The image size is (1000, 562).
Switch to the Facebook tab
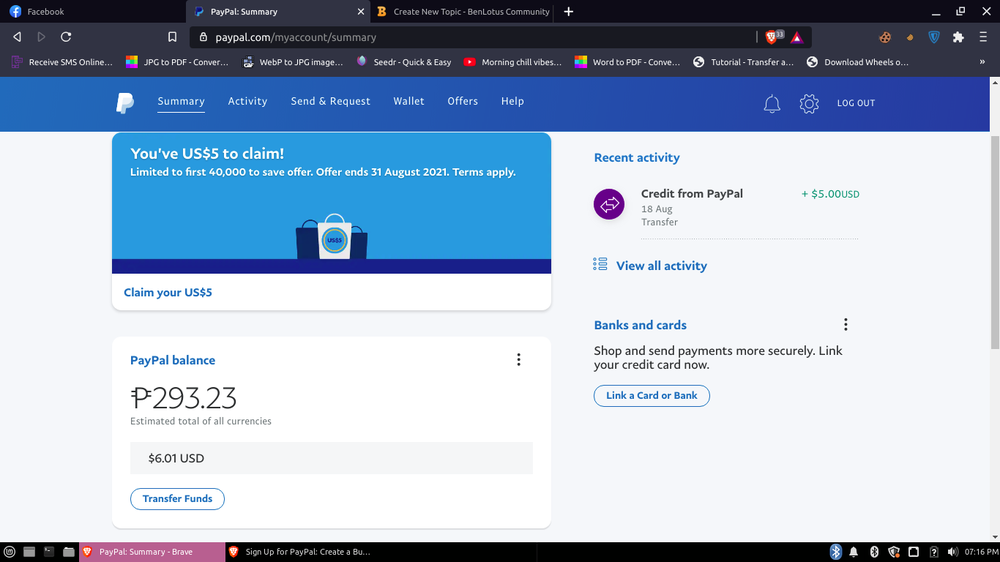(93, 11)
